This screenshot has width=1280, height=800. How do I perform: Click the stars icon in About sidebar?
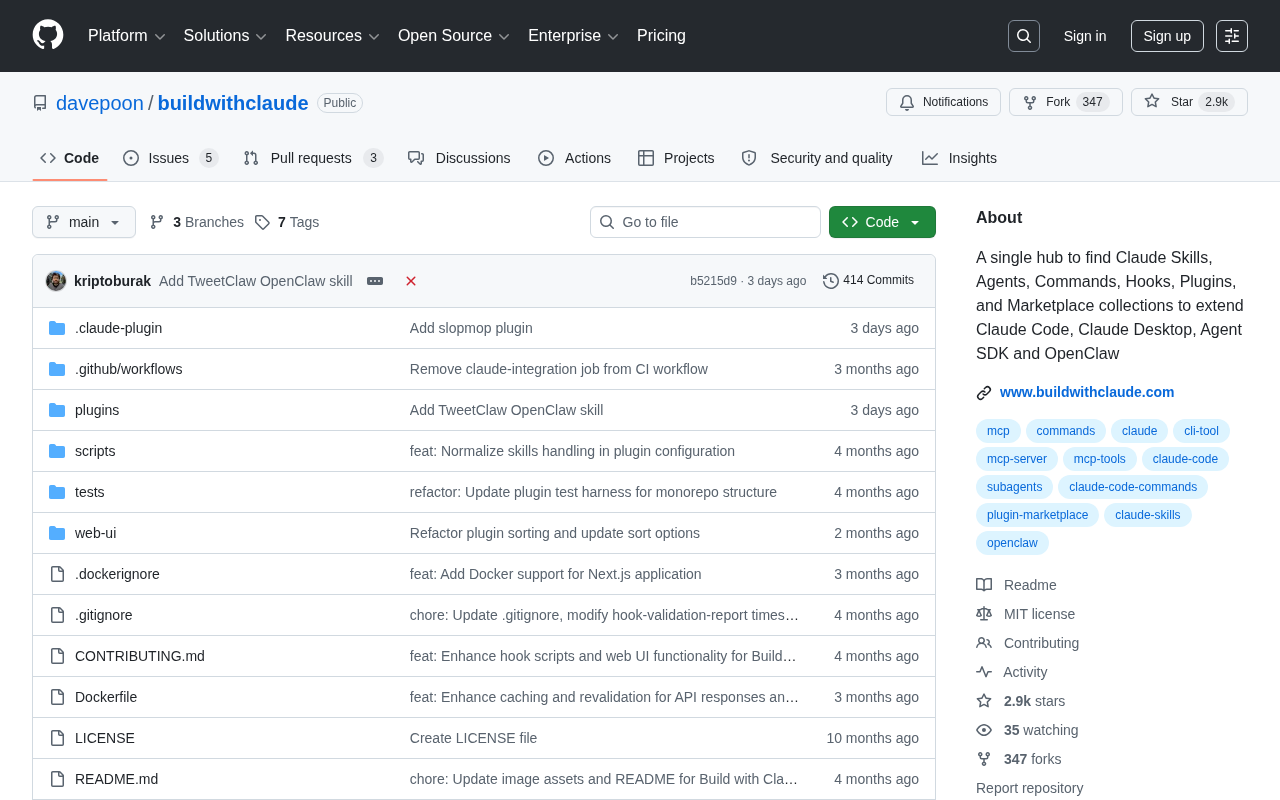(x=984, y=701)
